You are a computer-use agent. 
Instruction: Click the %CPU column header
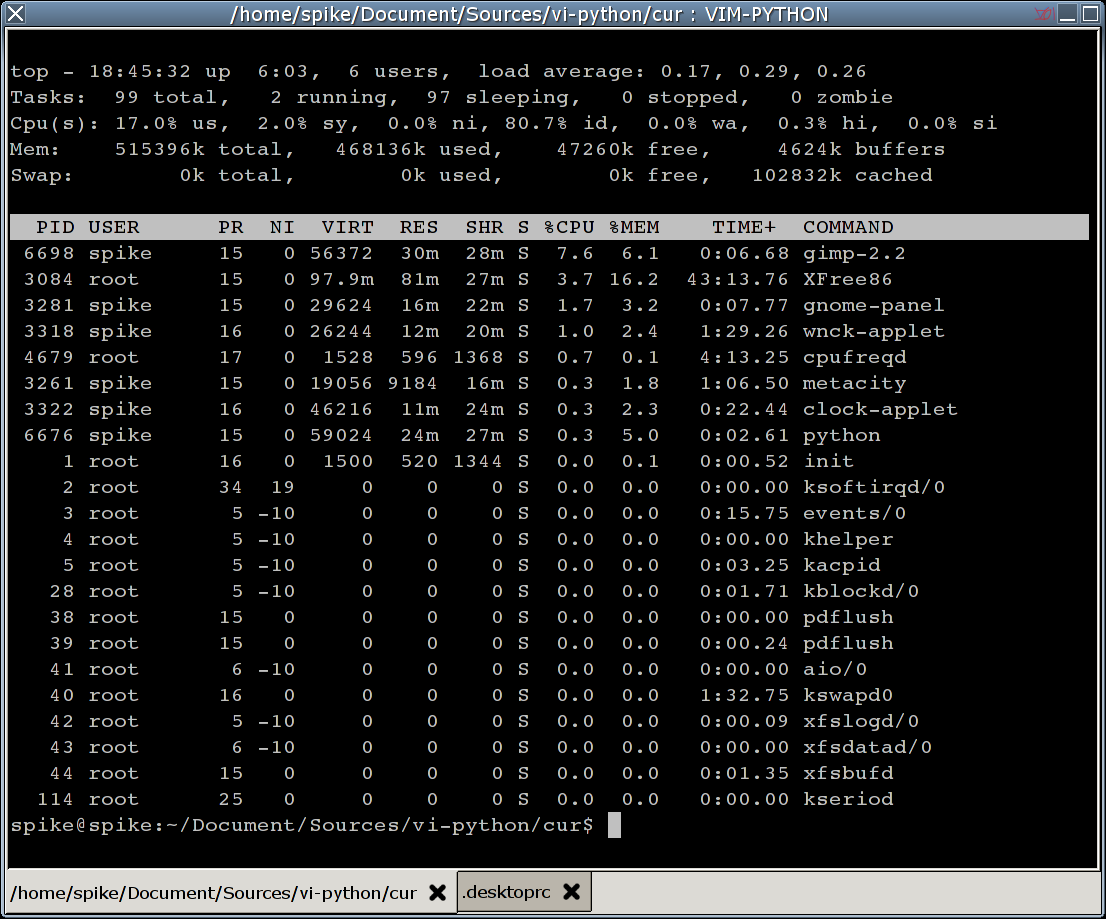pyautogui.click(x=568, y=227)
